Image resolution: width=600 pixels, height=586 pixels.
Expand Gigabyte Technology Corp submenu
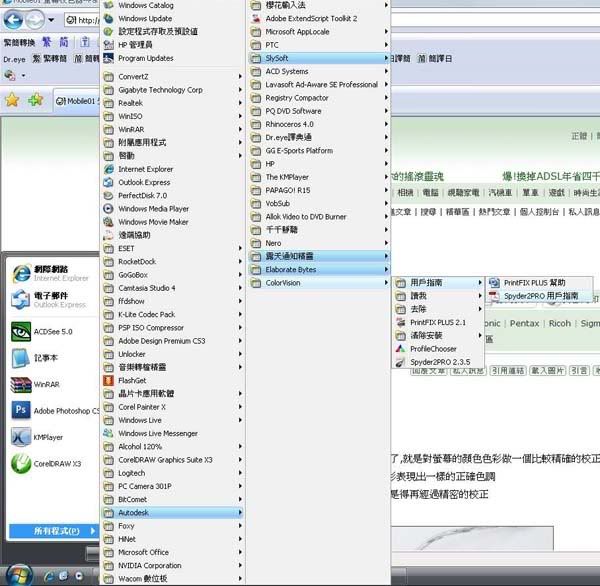point(173,90)
